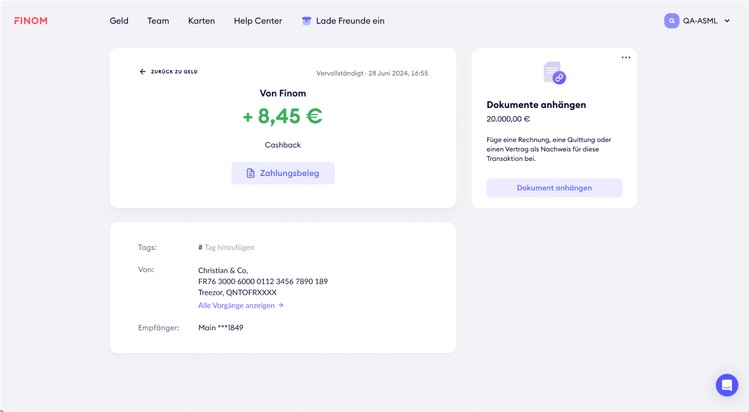Screen dimensions: 749x412
Task: Open the Geld menu
Action: (119, 21)
